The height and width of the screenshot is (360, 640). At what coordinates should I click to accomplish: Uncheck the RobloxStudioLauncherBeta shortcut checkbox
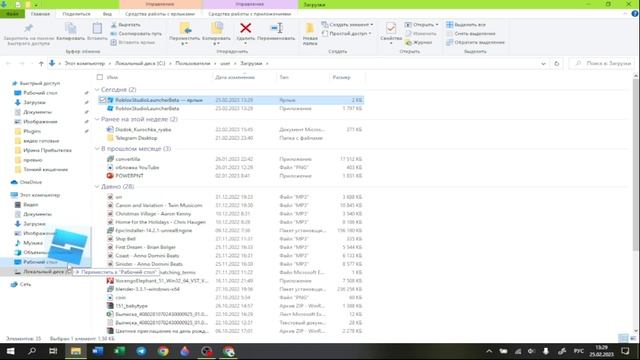(102, 100)
